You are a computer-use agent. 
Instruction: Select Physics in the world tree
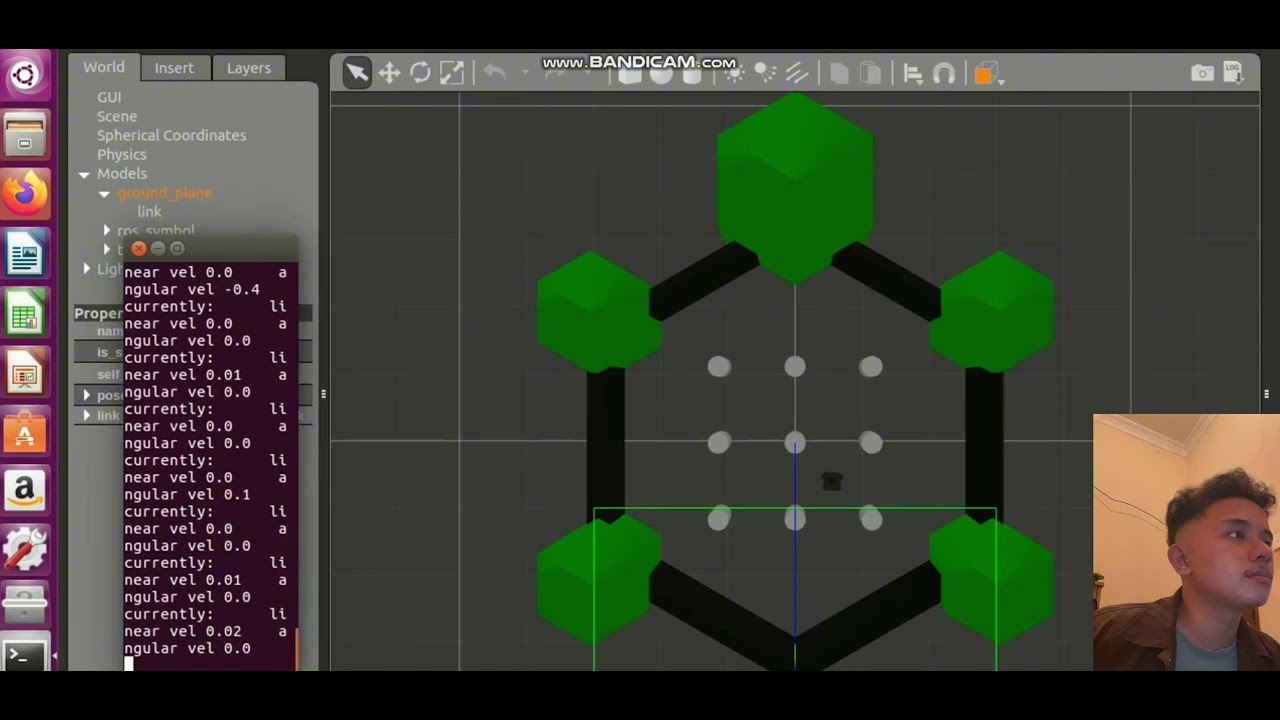[x=121, y=154]
